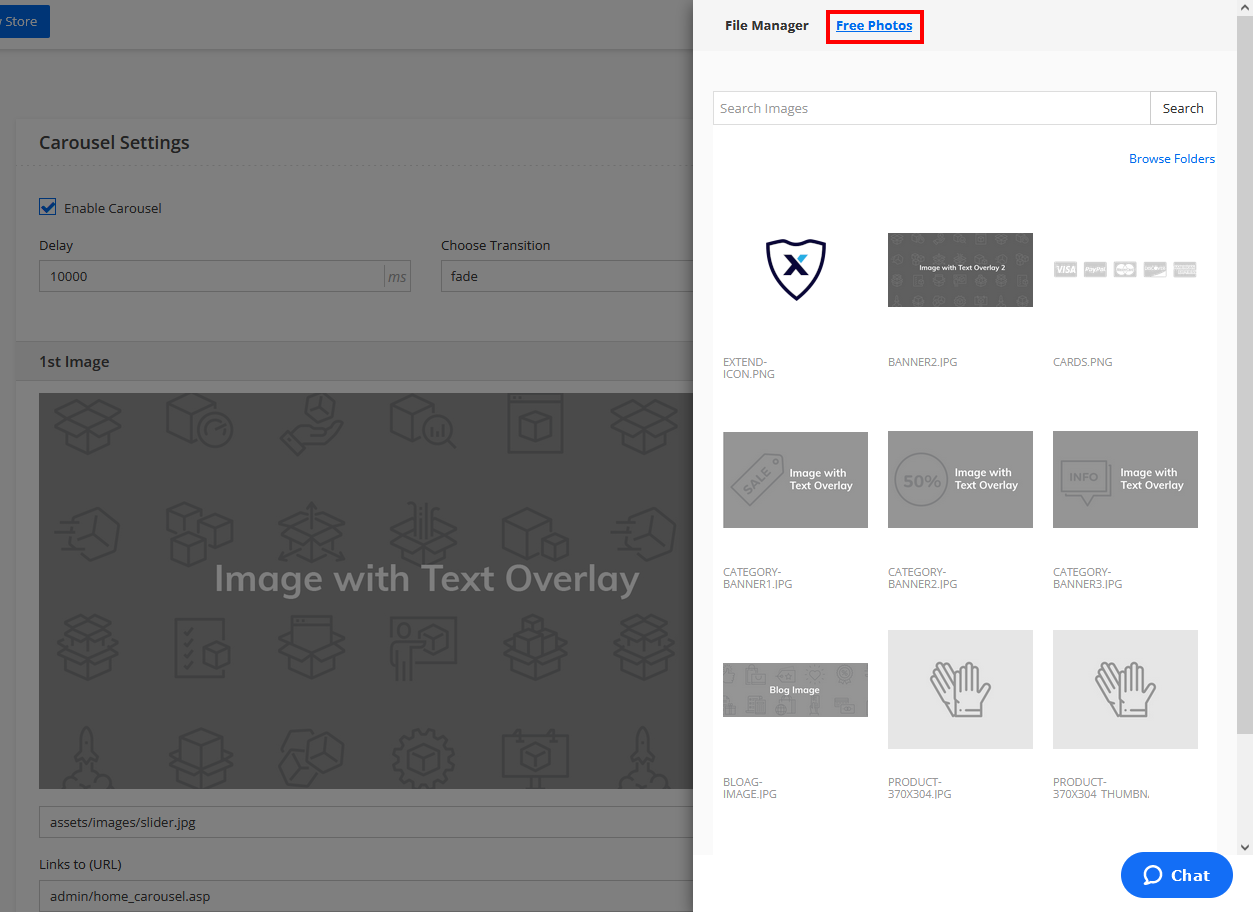The width and height of the screenshot is (1253, 912).
Task: Click the 1st Image carousel preview
Action: click(x=366, y=590)
